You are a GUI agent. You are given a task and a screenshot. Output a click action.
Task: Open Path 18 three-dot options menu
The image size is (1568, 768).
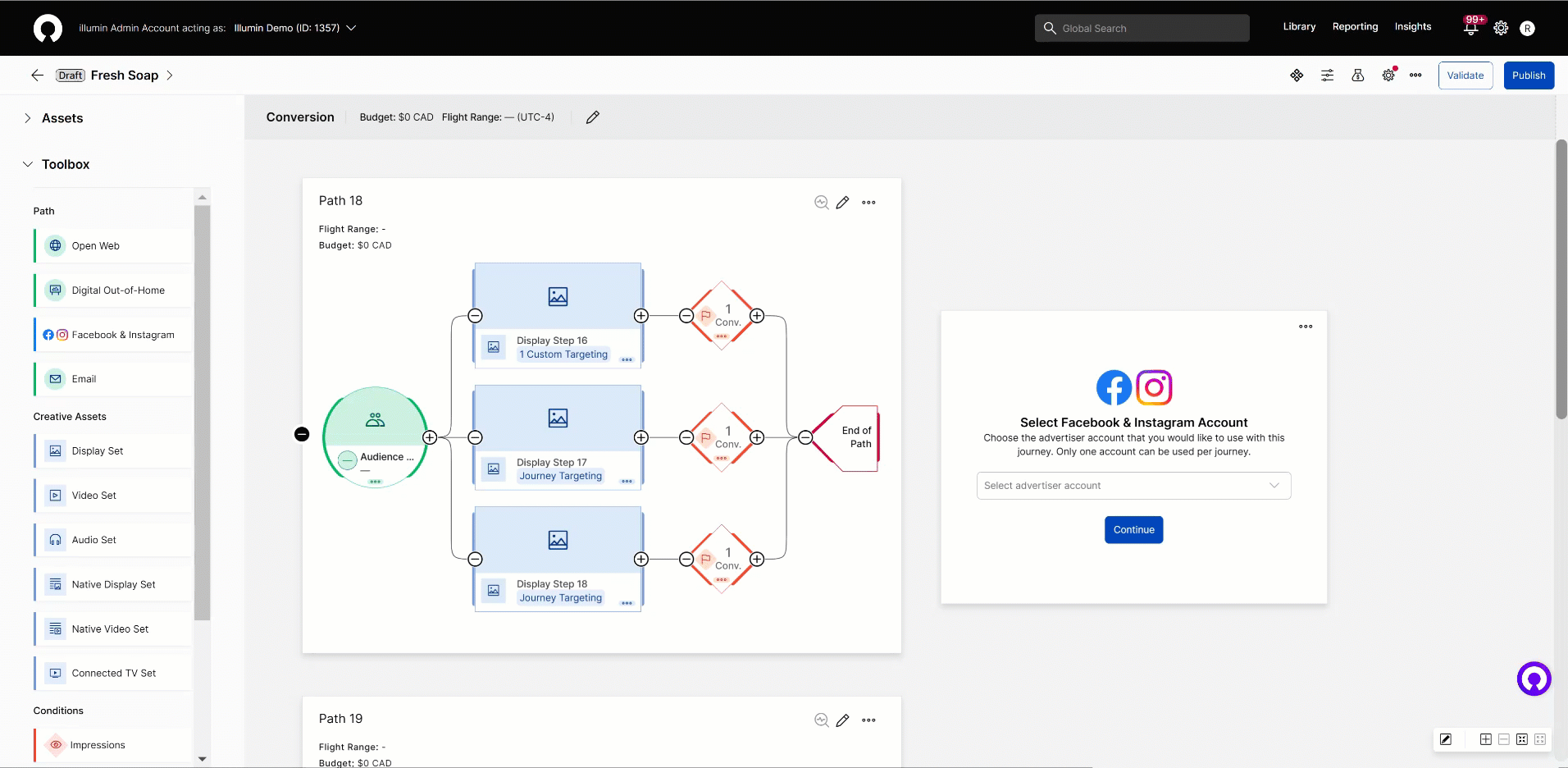(x=868, y=203)
